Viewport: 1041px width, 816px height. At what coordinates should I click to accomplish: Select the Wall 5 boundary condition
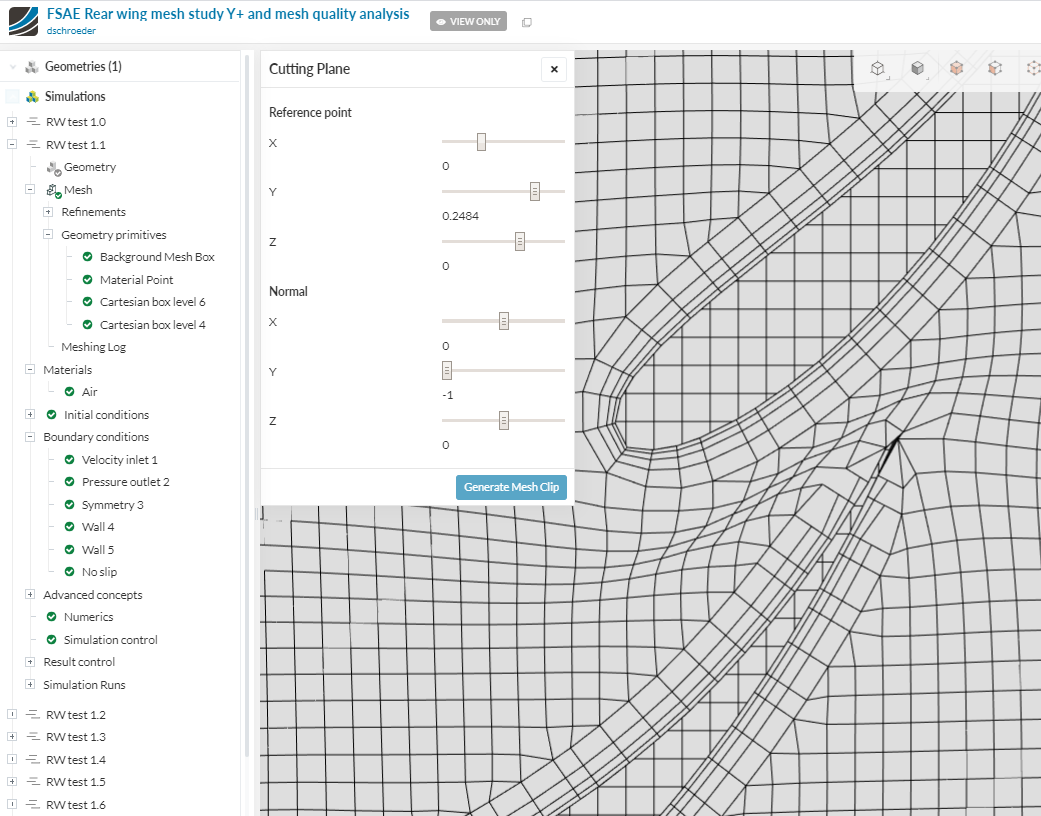[98, 550]
